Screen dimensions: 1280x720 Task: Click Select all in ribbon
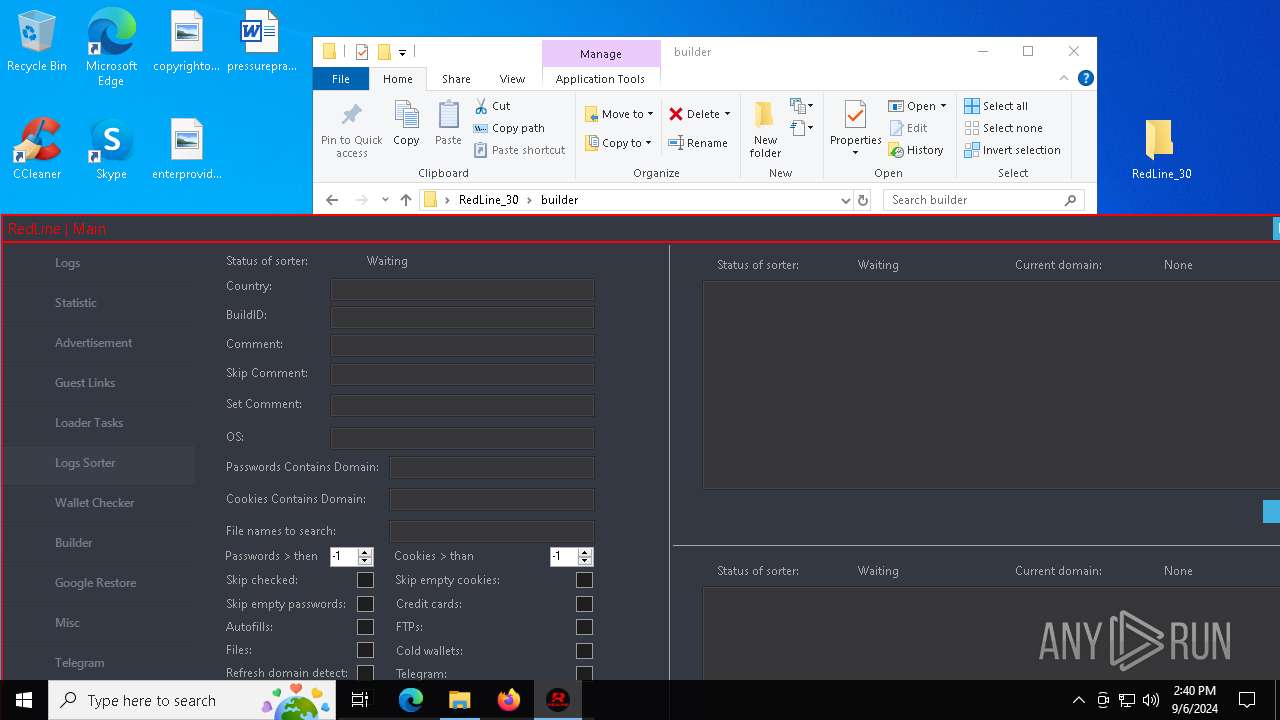tap(996, 106)
